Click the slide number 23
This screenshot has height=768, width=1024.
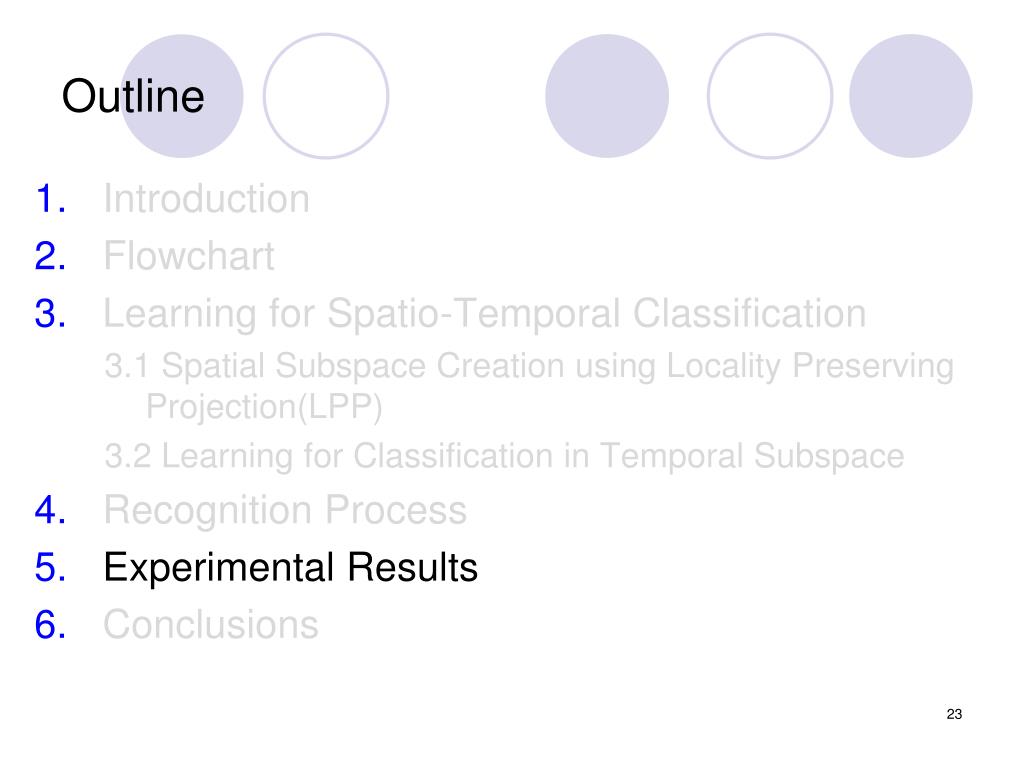954,714
